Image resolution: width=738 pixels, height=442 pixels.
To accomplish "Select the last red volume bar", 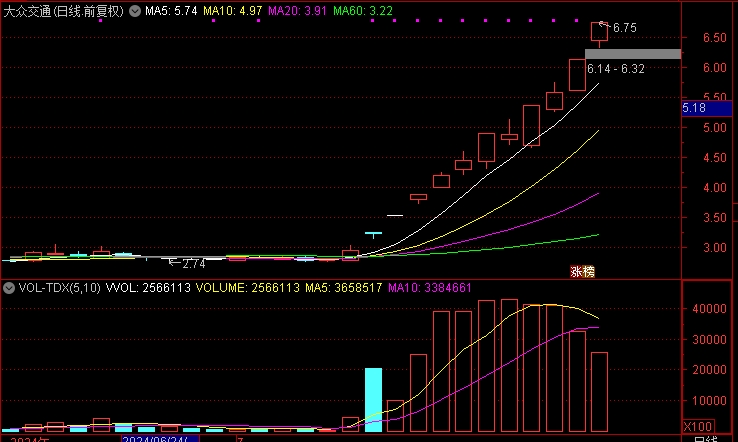I will click(x=599, y=392).
